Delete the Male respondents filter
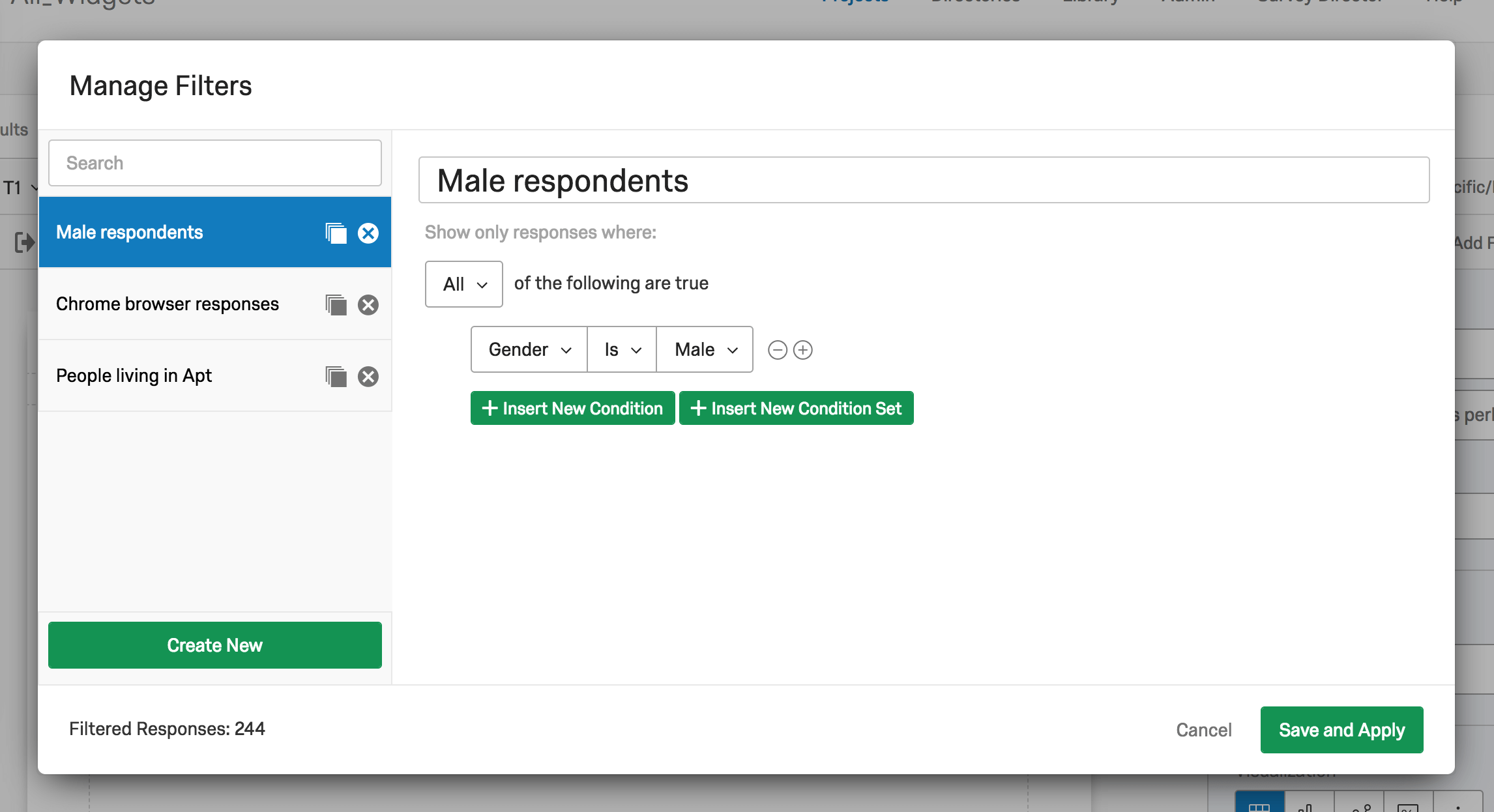Image resolution: width=1494 pixels, height=812 pixels. (x=368, y=233)
